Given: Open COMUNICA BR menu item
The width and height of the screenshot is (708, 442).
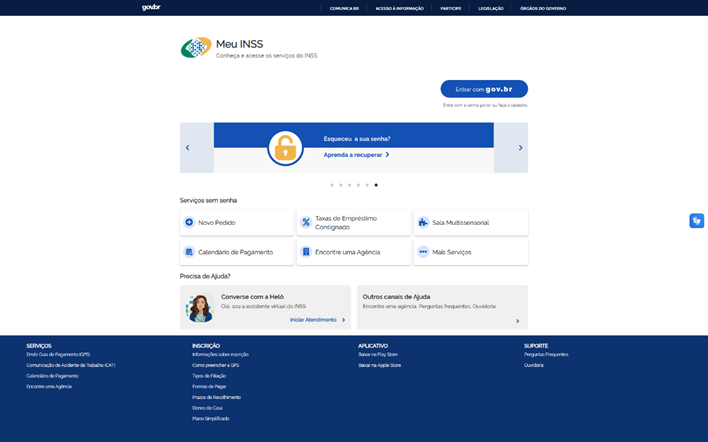Looking at the screenshot, I should pos(344,8).
